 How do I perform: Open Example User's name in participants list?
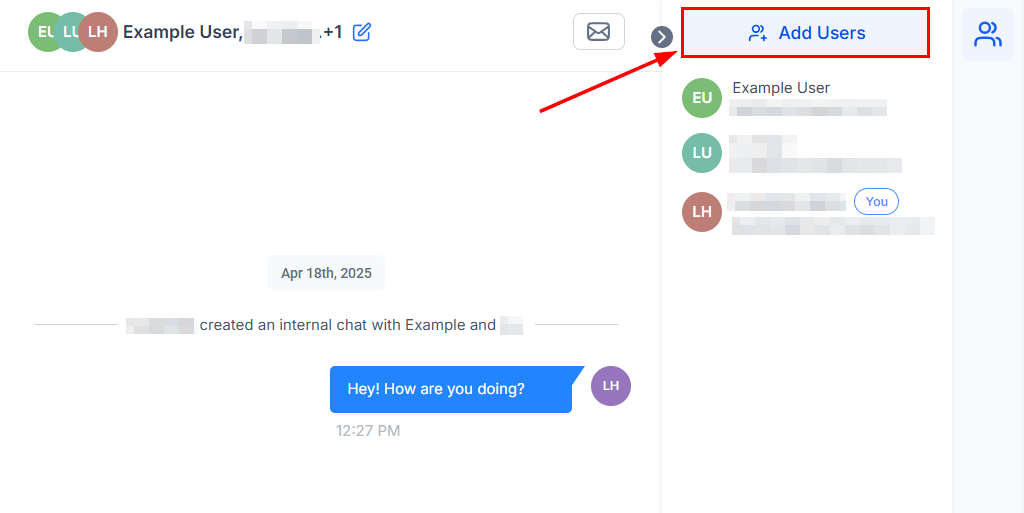[781, 88]
